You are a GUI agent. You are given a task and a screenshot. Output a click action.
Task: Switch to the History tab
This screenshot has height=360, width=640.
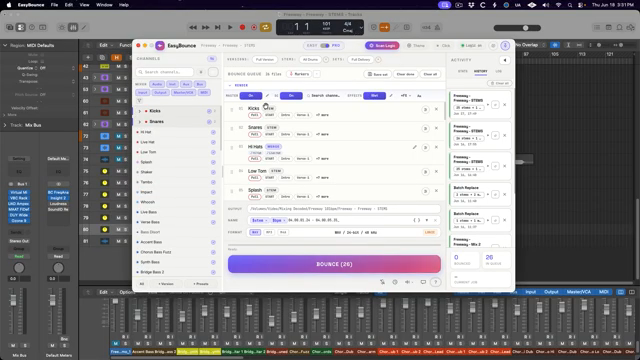pyautogui.click(x=480, y=71)
